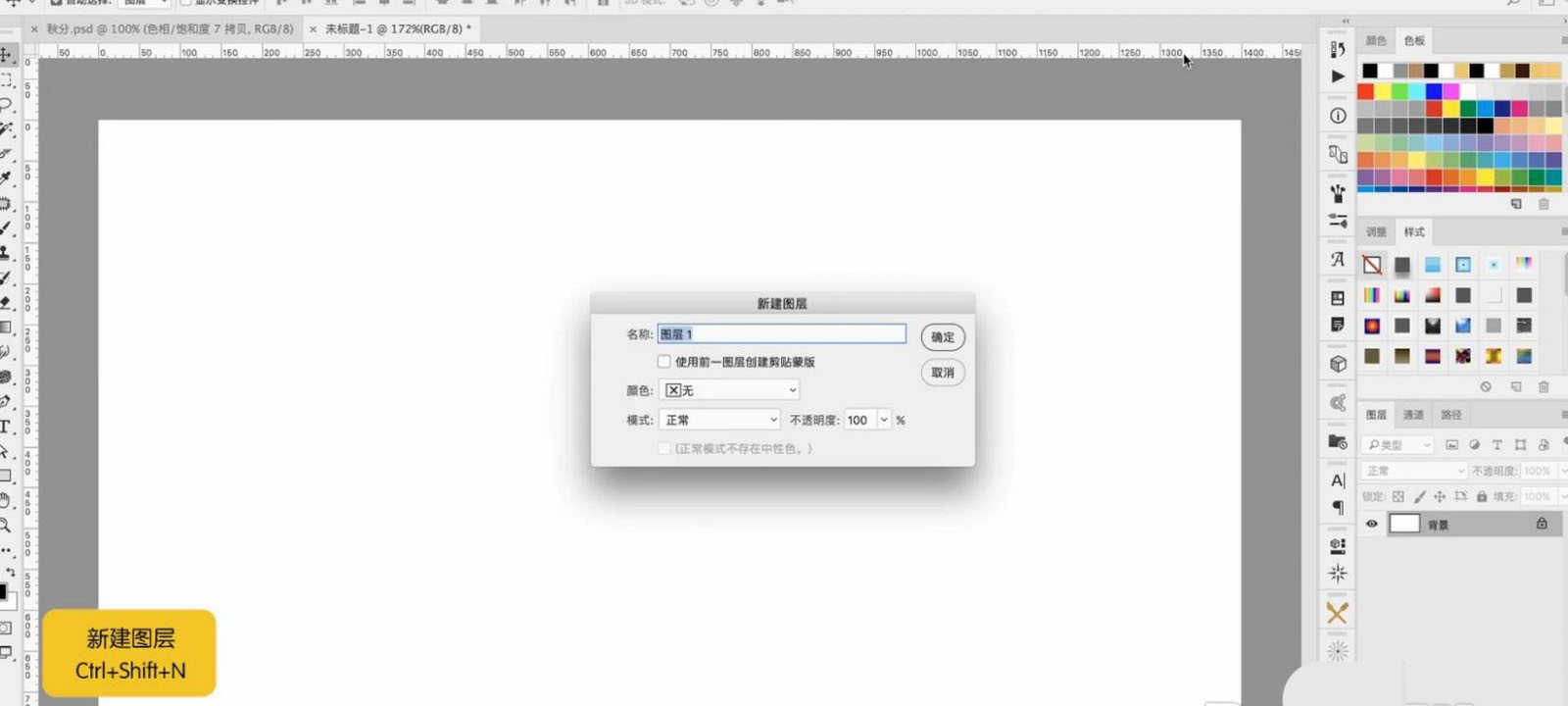Open the layer filter 类型 dropdown
This screenshot has width=1568, height=706.
[1397, 445]
